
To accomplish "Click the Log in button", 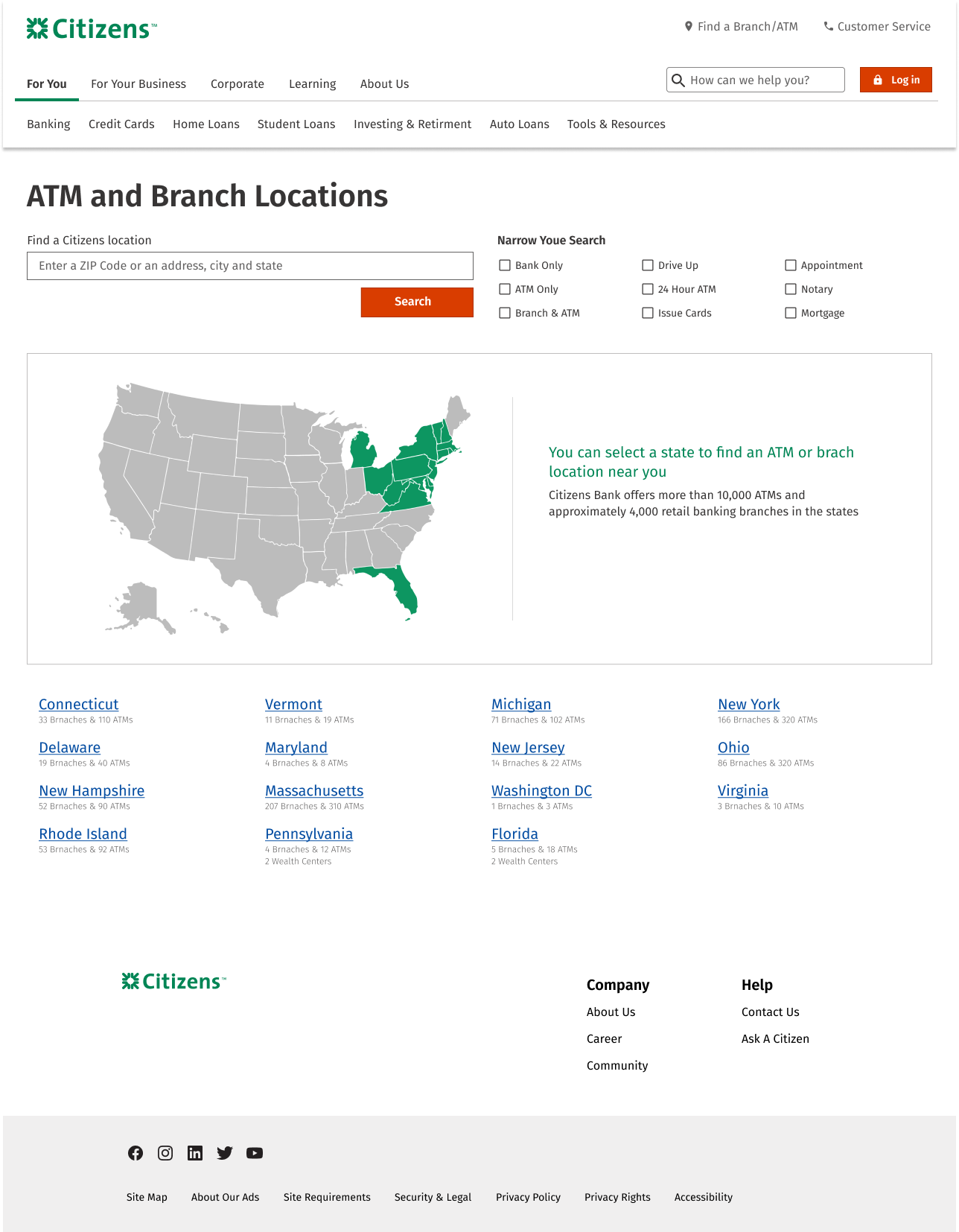I will tap(896, 80).
